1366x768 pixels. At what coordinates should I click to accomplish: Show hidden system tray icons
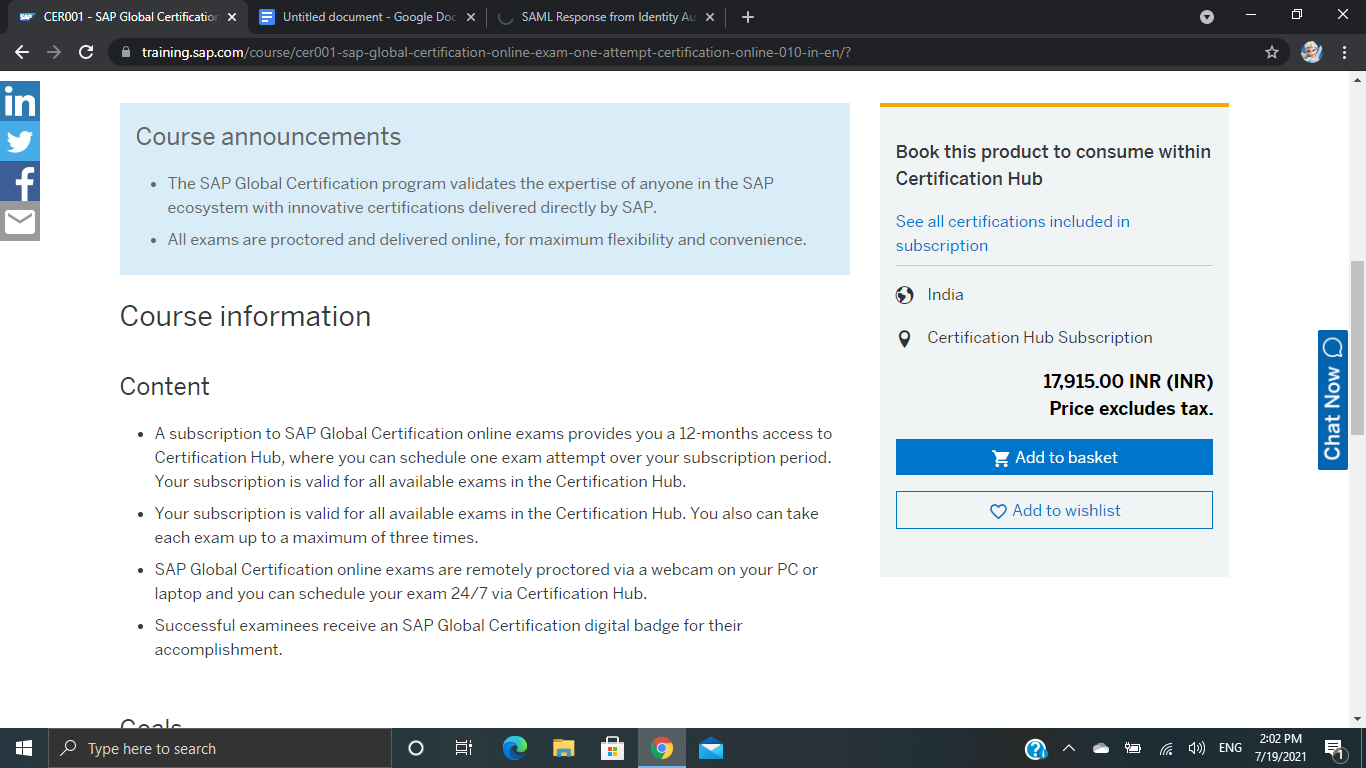(x=1068, y=748)
